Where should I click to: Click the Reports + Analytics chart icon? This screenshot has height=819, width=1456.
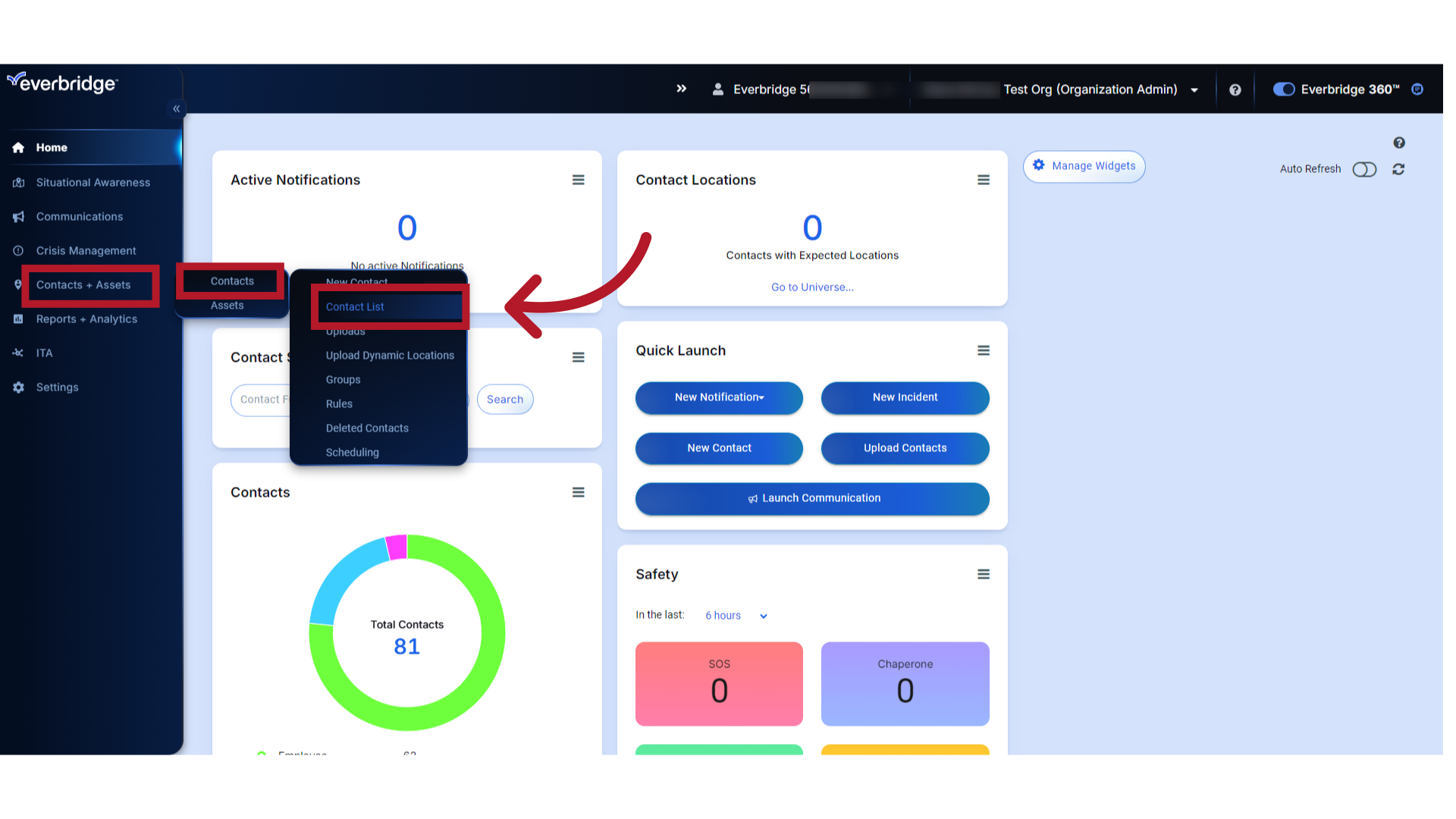pos(18,319)
